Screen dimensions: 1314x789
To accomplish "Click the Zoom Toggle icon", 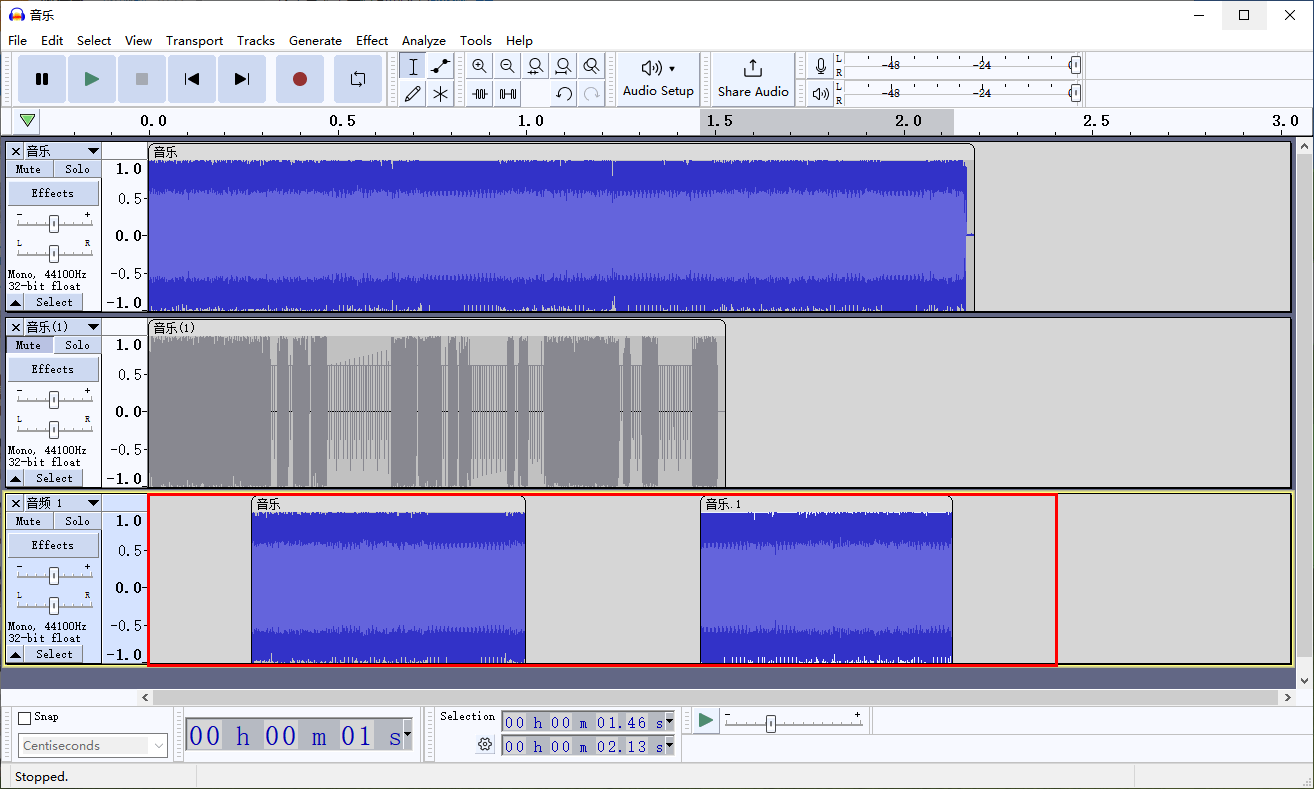I will [592, 67].
